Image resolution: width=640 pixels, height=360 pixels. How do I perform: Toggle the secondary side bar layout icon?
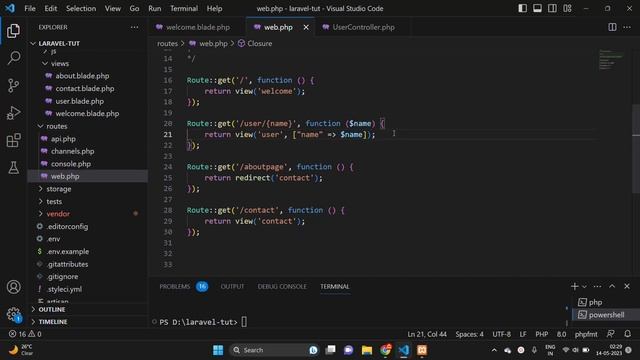click(552, 8)
